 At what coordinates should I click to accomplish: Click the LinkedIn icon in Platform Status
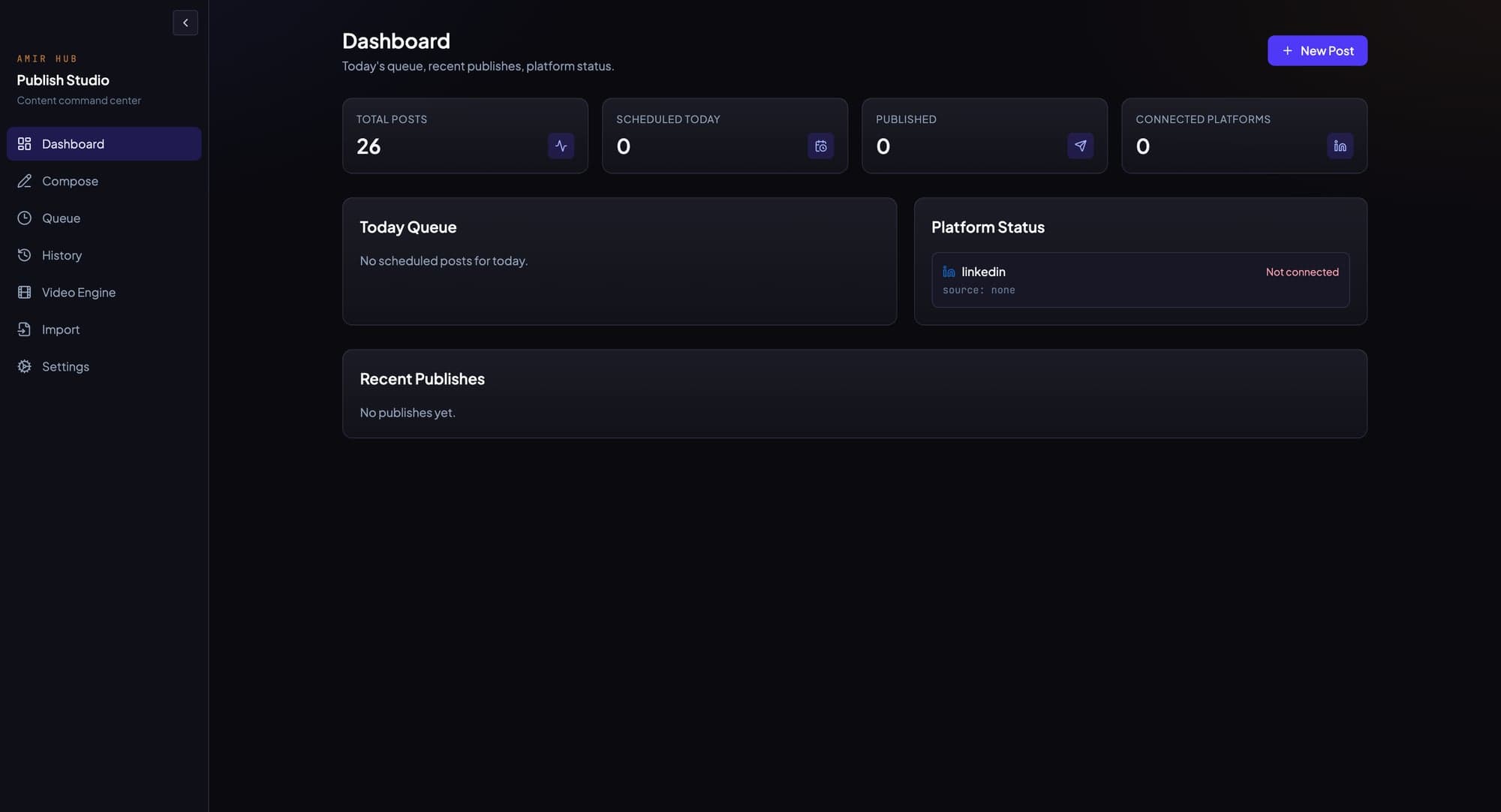(x=949, y=272)
